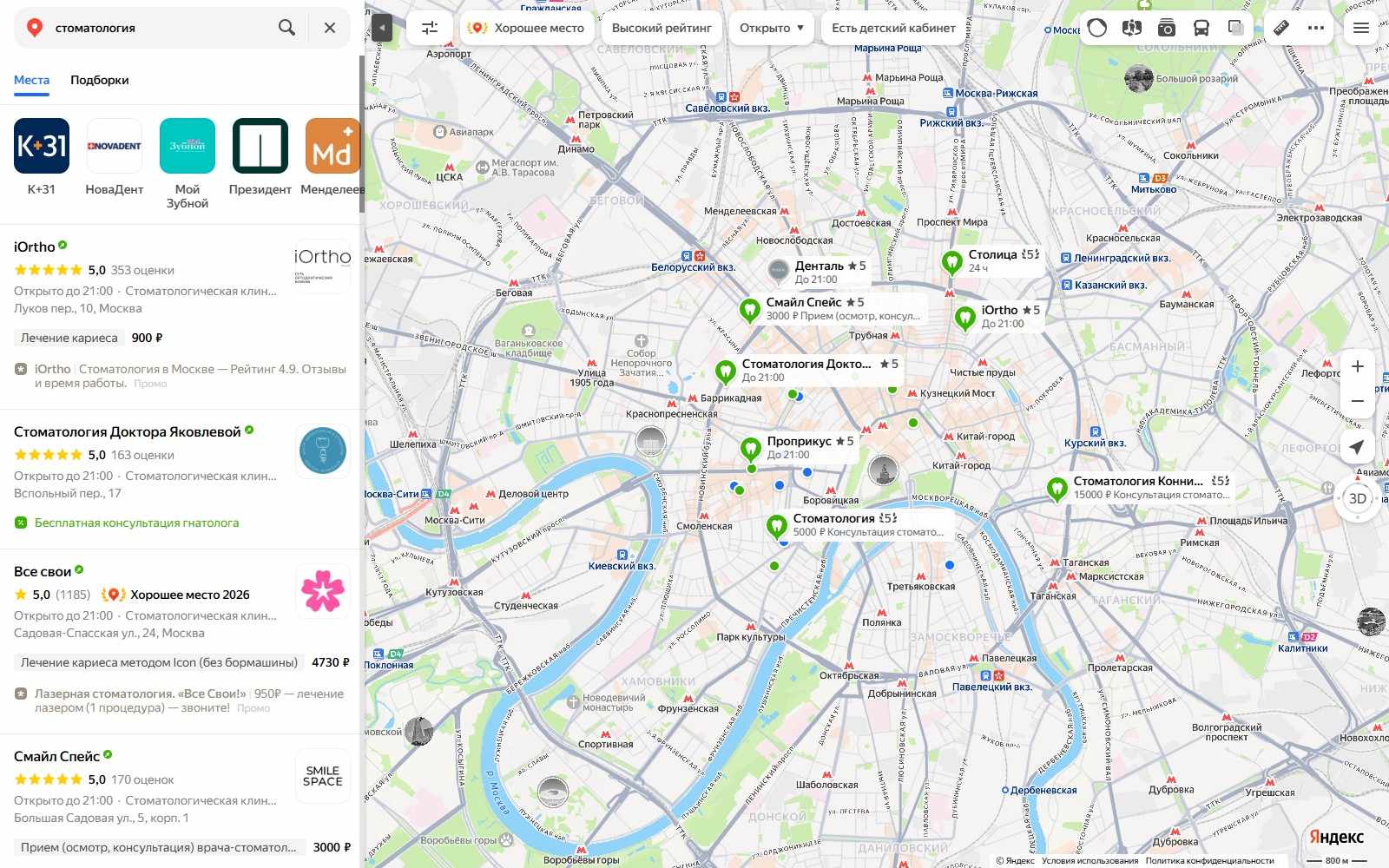Click the Столица map pin
Viewport: 1389px width, 868px height.
[x=952, y=261]
